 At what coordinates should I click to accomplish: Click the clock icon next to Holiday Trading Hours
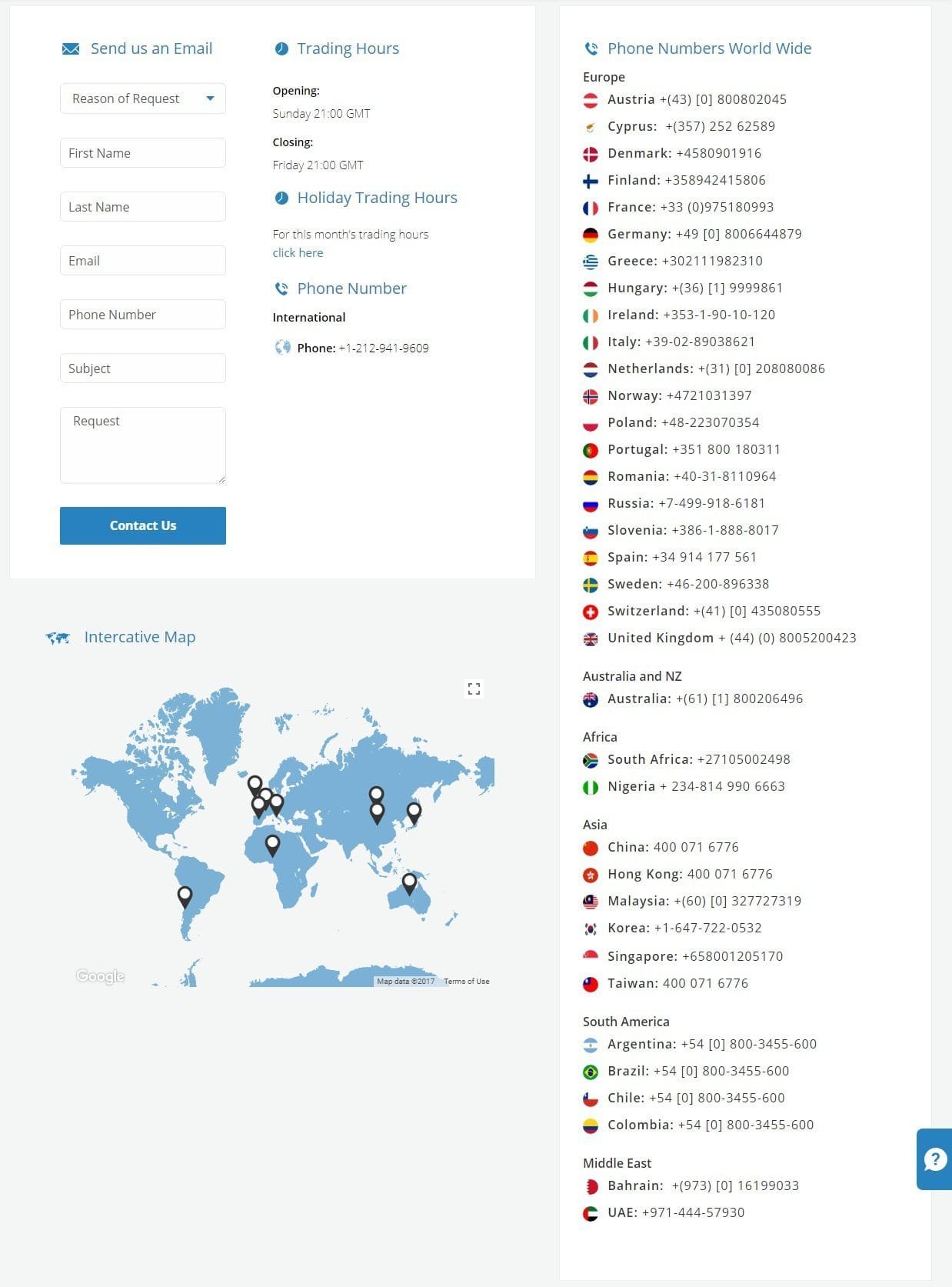pos(281,198)
